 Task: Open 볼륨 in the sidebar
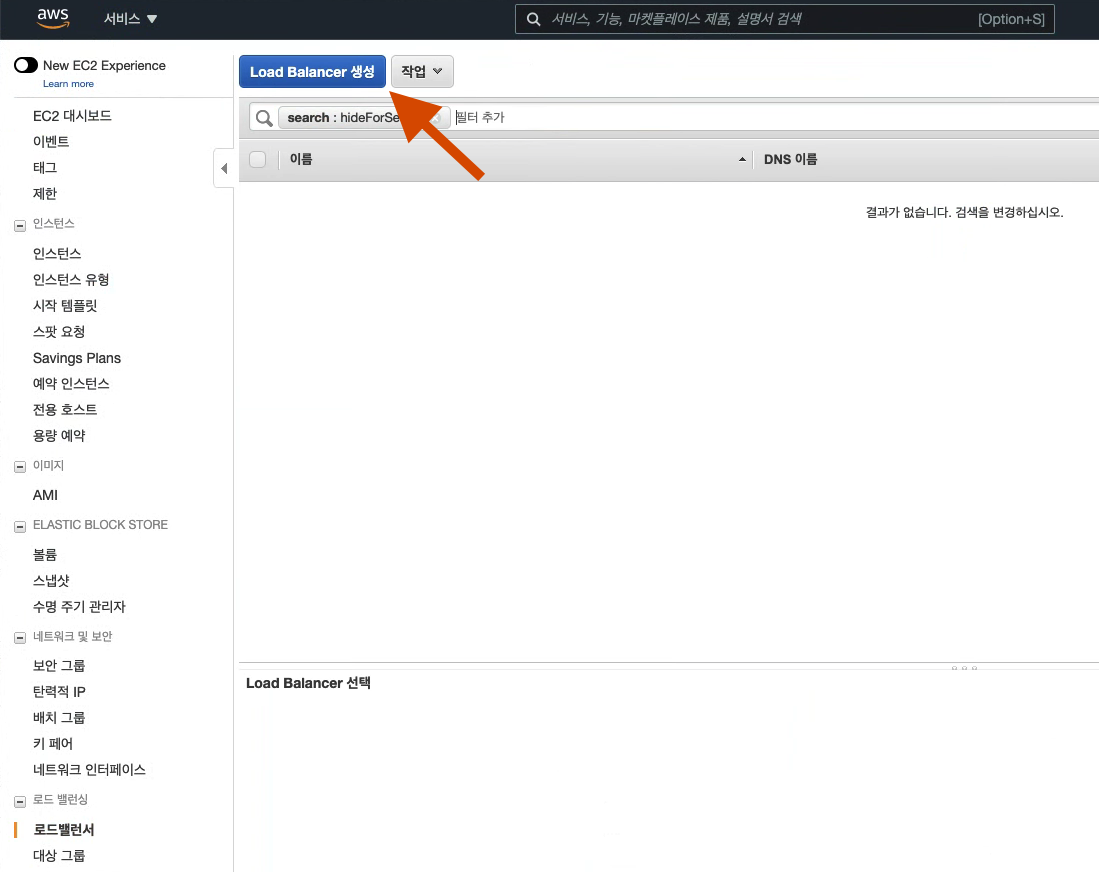click(45, 554)
